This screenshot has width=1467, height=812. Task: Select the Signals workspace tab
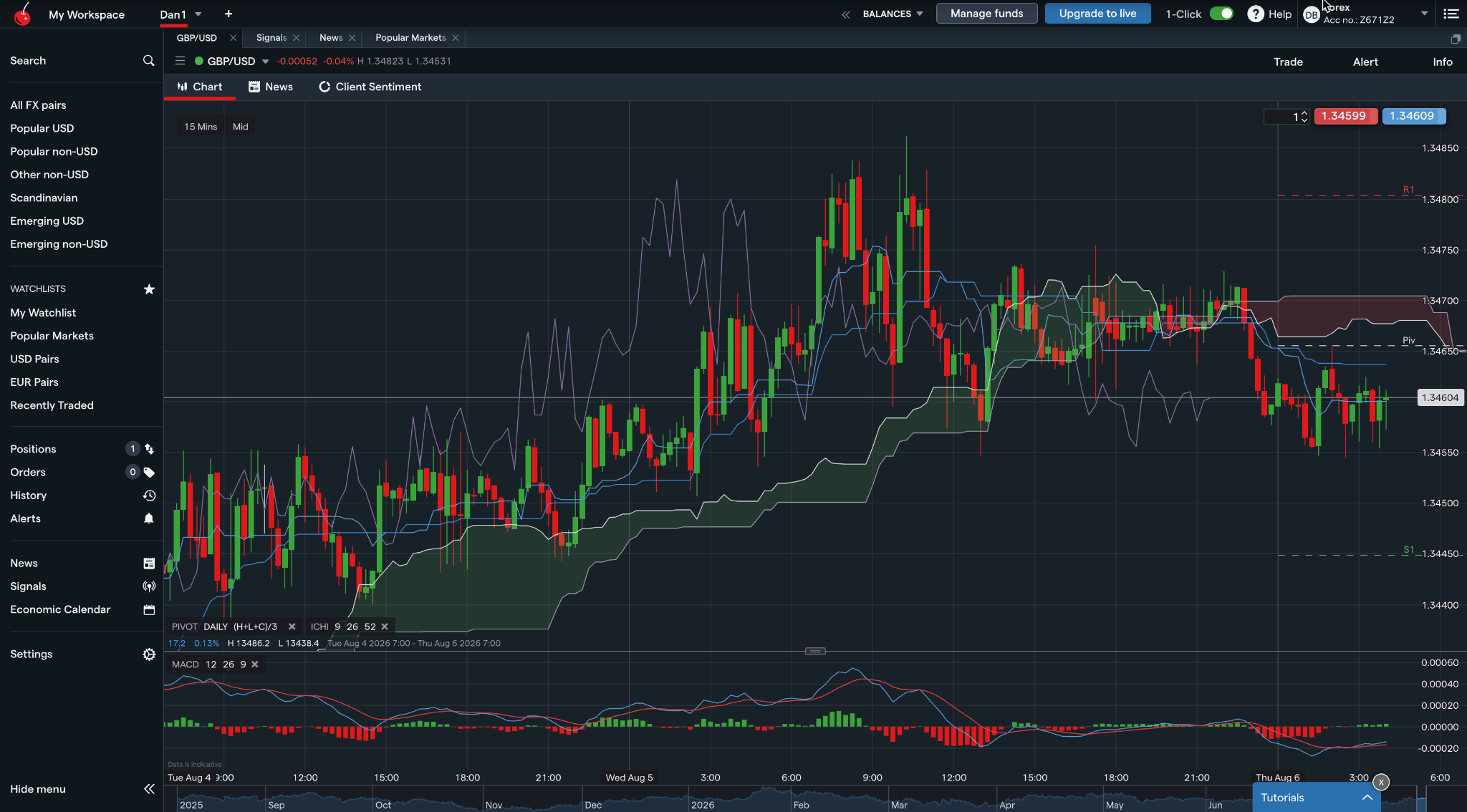[x=271, y=38]
